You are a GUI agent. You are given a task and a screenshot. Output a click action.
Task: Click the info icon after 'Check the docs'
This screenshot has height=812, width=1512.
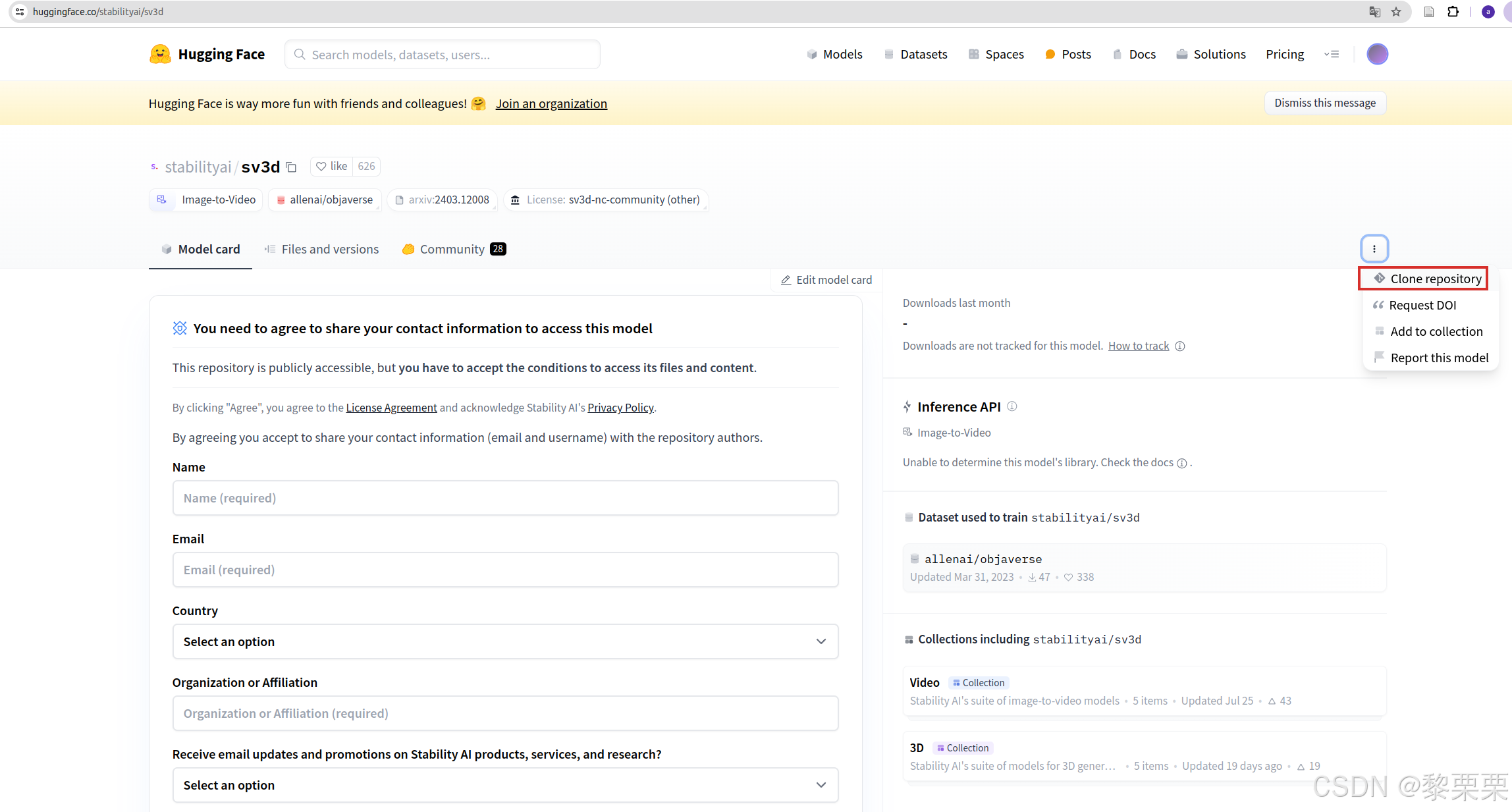coord(1183,463)
